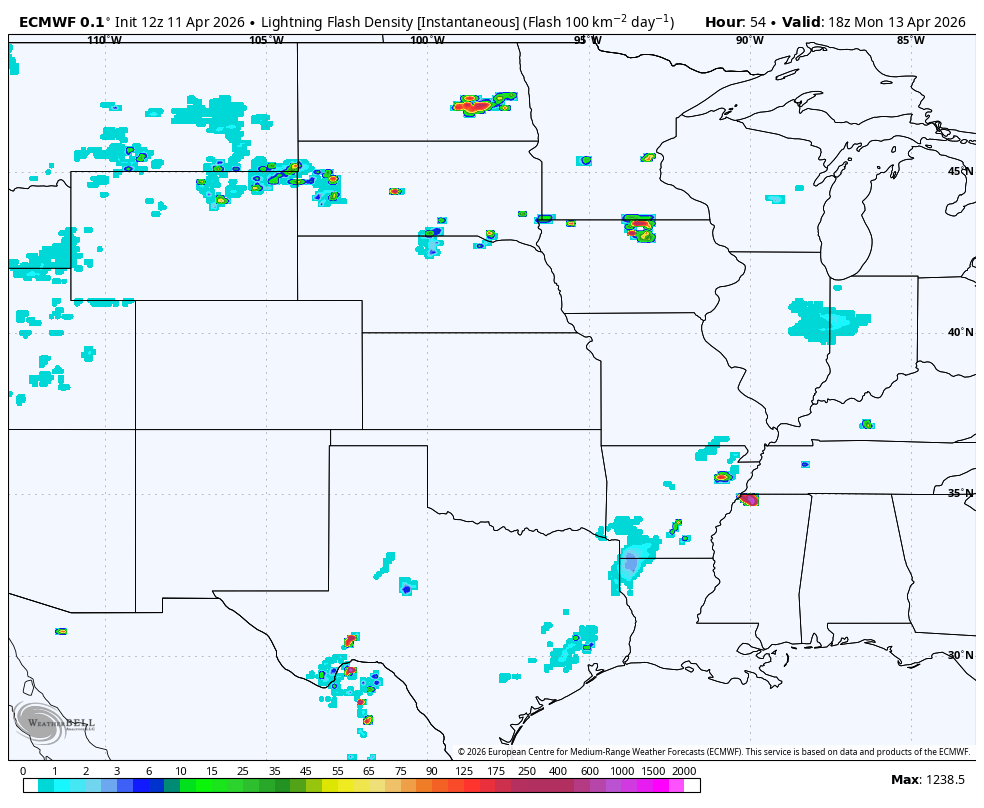Click the 110°W longitude label
The width and height of the screenshot is (984, 808).
(x=105, y=40)
